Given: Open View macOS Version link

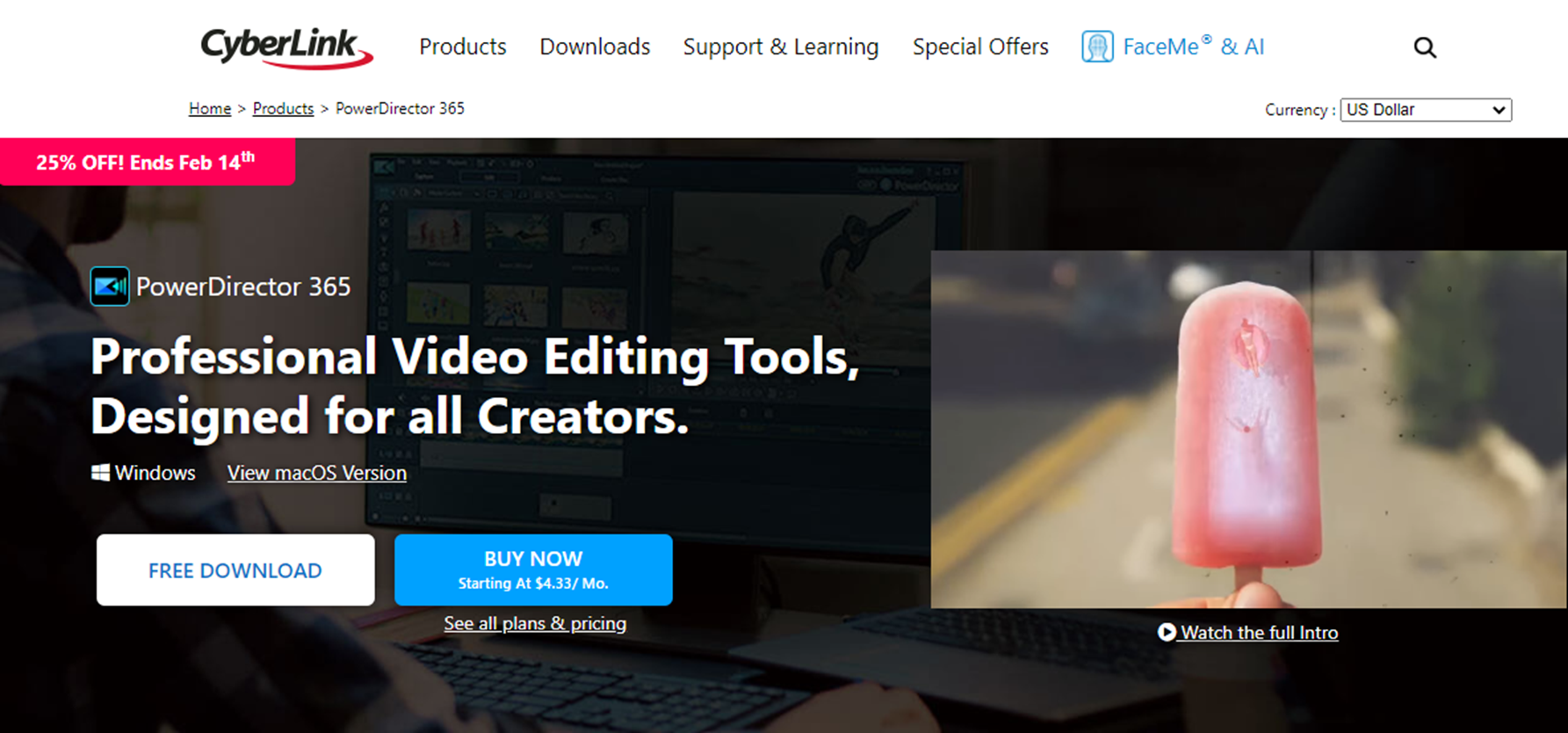Looking at the screenshot, I should coord(317,473).
